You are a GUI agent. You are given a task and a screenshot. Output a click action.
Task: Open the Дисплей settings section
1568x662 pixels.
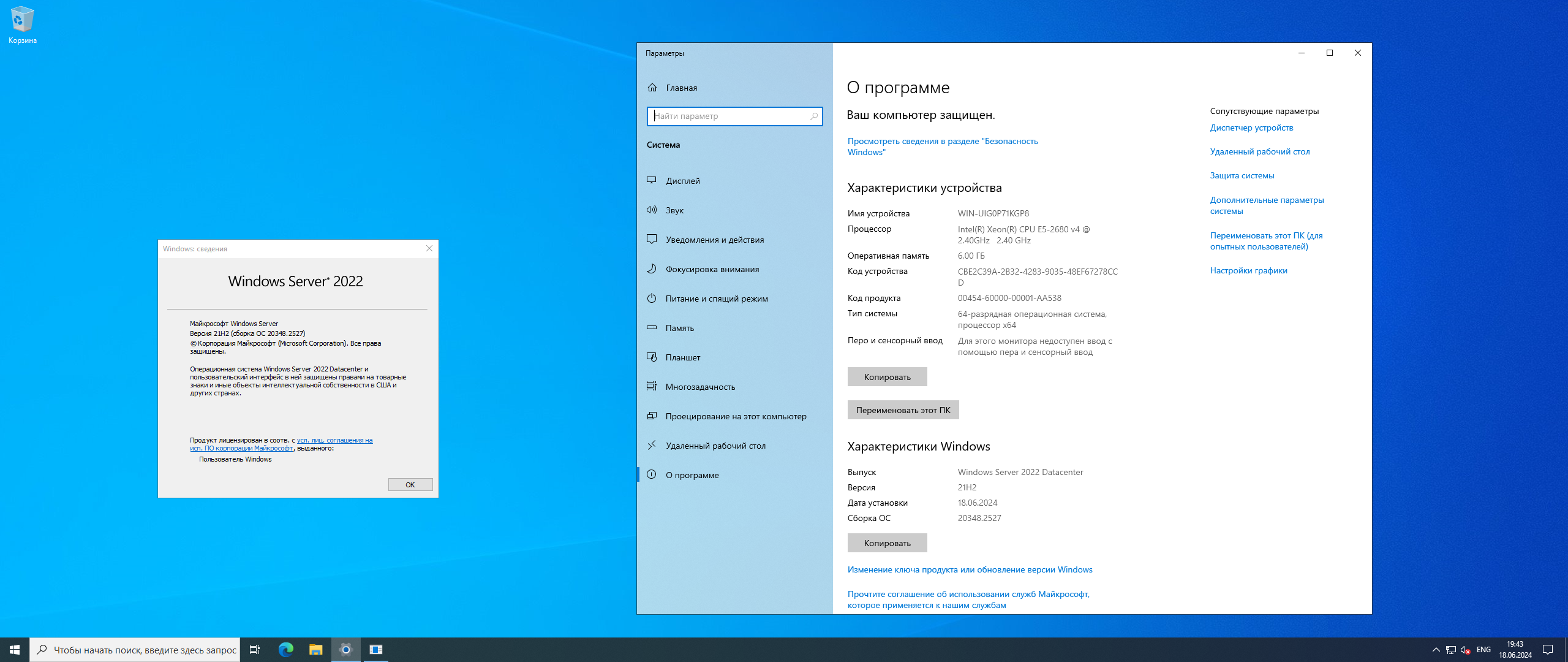click(682, 181)
